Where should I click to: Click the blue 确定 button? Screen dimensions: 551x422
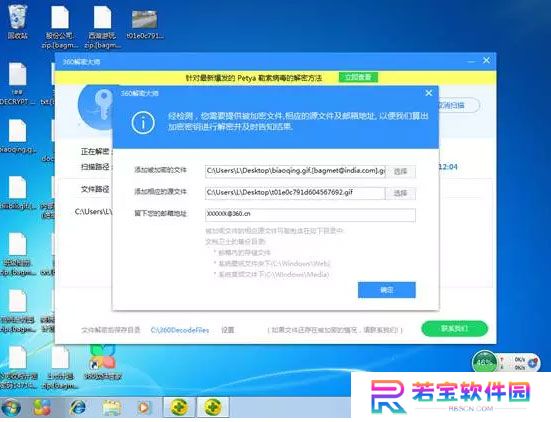[x=387, y=290]
